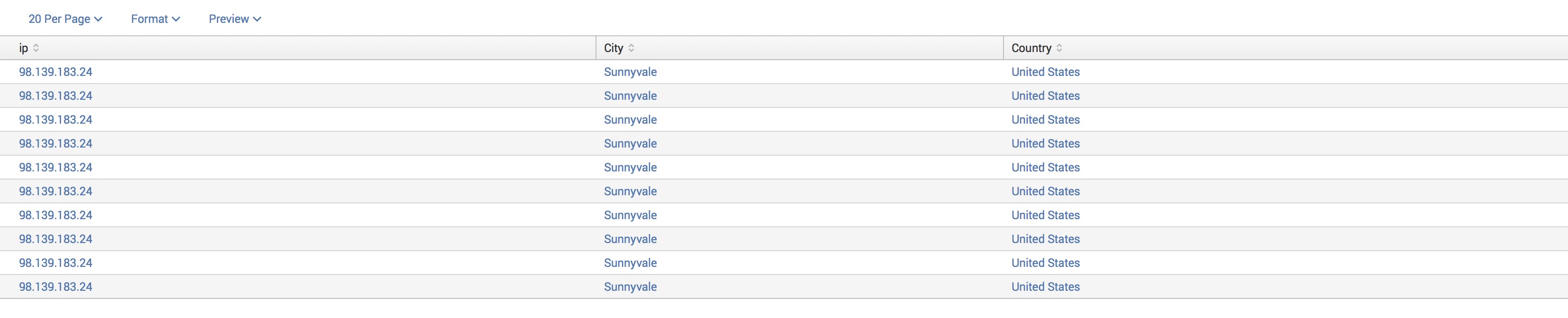Click the IP address in the fourth row

tap(55, 144)
